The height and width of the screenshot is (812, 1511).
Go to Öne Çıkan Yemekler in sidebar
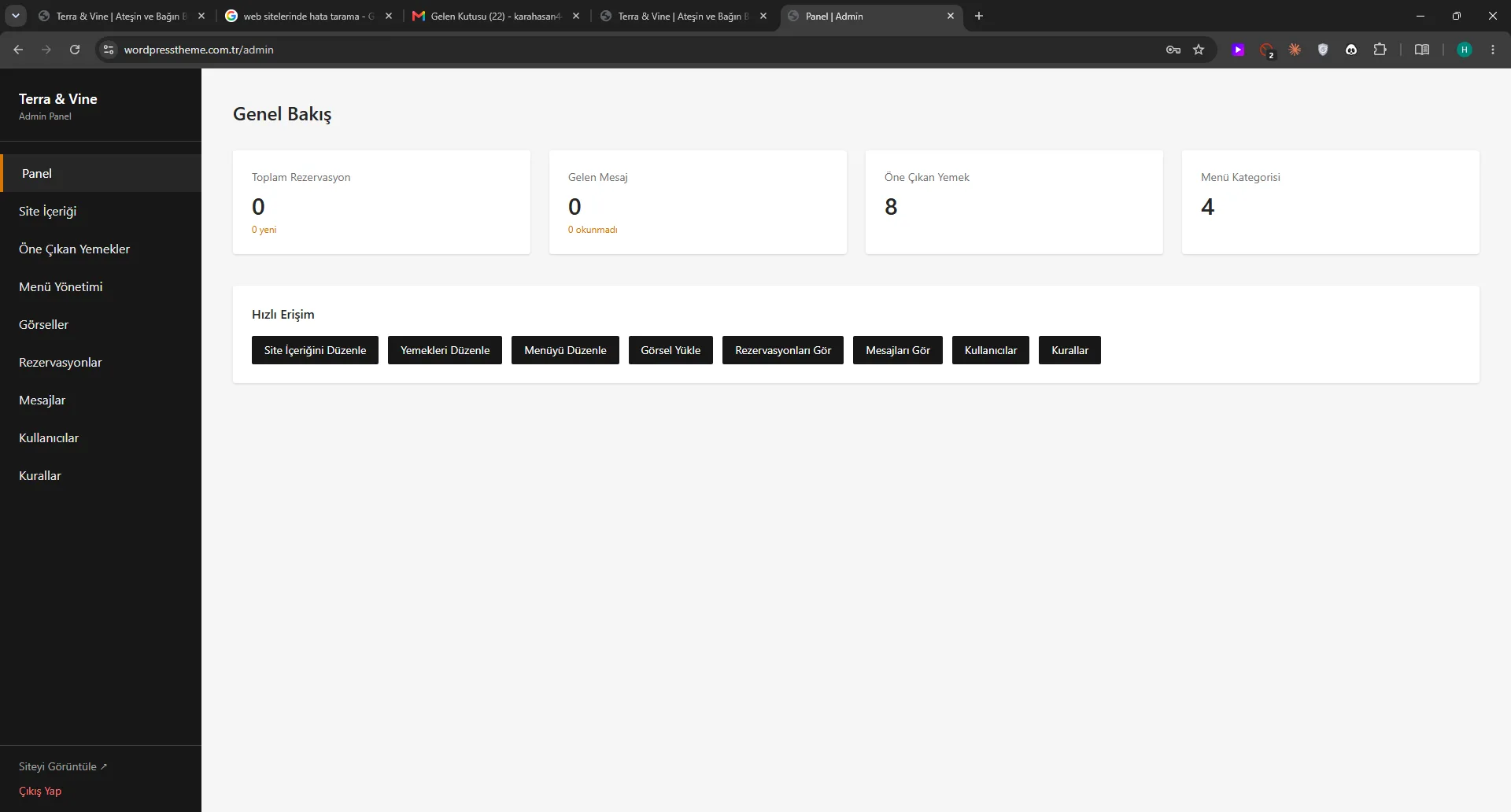[101, 249]
